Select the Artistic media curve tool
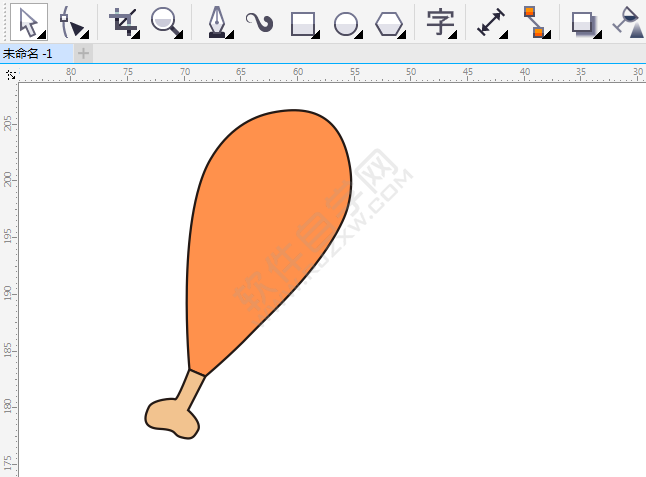 [x=259, y=23]
